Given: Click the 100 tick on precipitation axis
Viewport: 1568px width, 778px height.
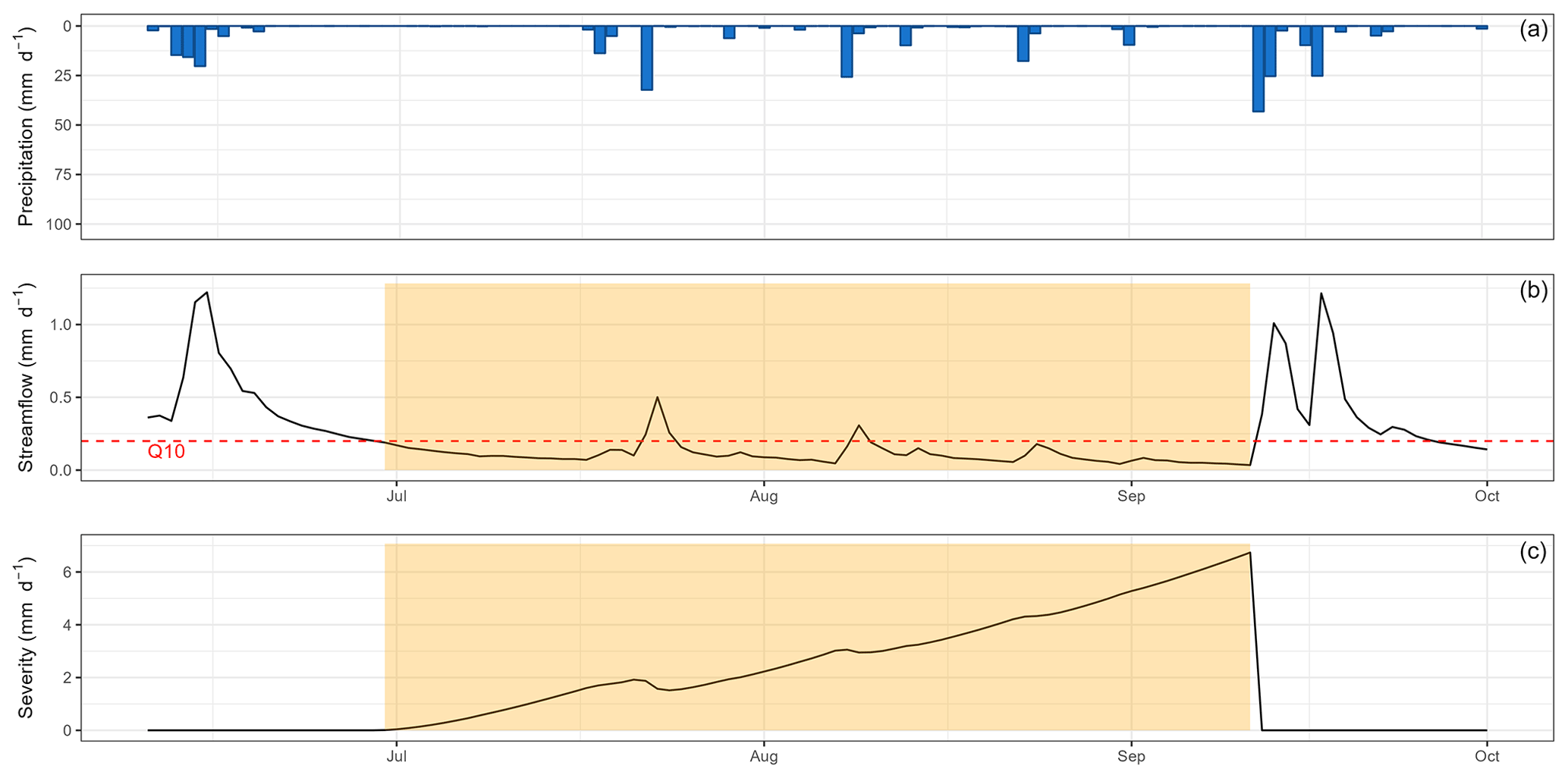Looking at the screenshot, I should [x=62, y=224].
